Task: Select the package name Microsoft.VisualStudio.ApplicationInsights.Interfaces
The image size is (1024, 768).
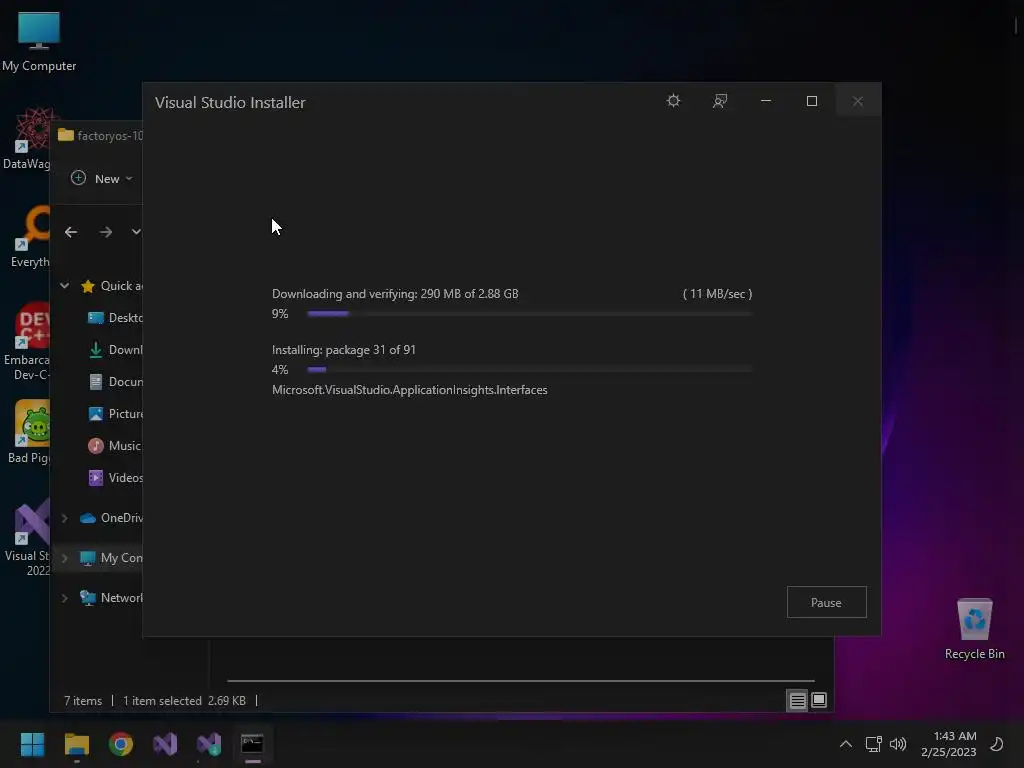Action: coord(409,390)
